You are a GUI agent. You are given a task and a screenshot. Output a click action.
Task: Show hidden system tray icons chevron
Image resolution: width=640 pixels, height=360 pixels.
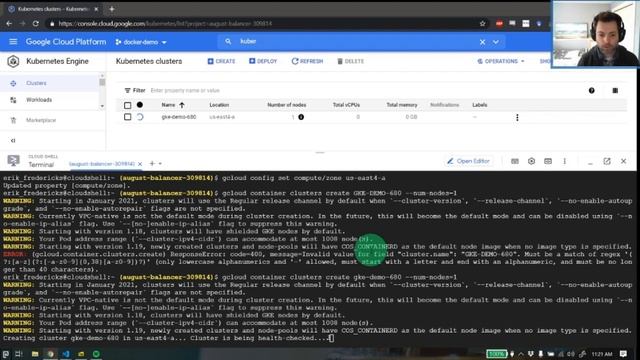tap(521, 354)
